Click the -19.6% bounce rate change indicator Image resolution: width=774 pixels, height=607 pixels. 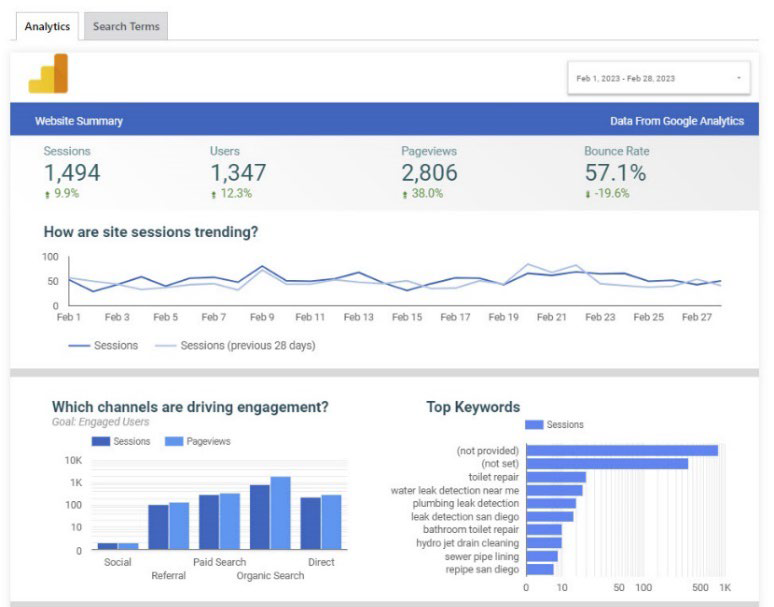click(607, 193)
